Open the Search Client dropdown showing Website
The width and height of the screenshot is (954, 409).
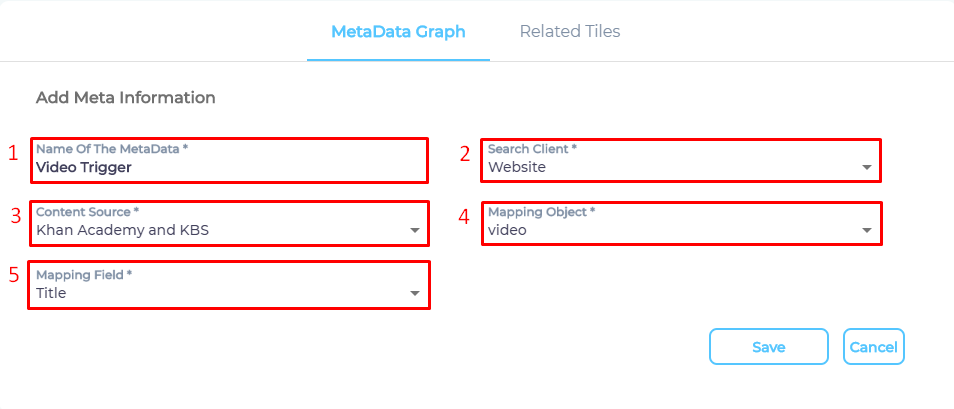[670, 167]
